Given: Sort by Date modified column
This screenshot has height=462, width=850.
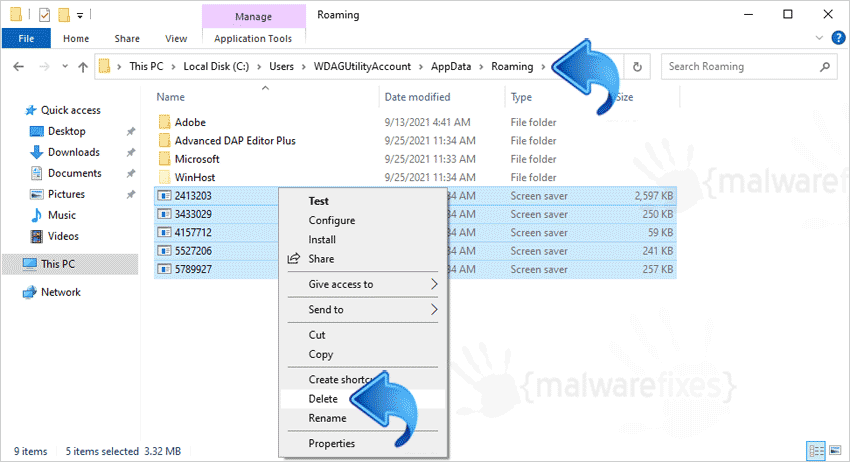Looking at the screenshot, I should [417, 97].
